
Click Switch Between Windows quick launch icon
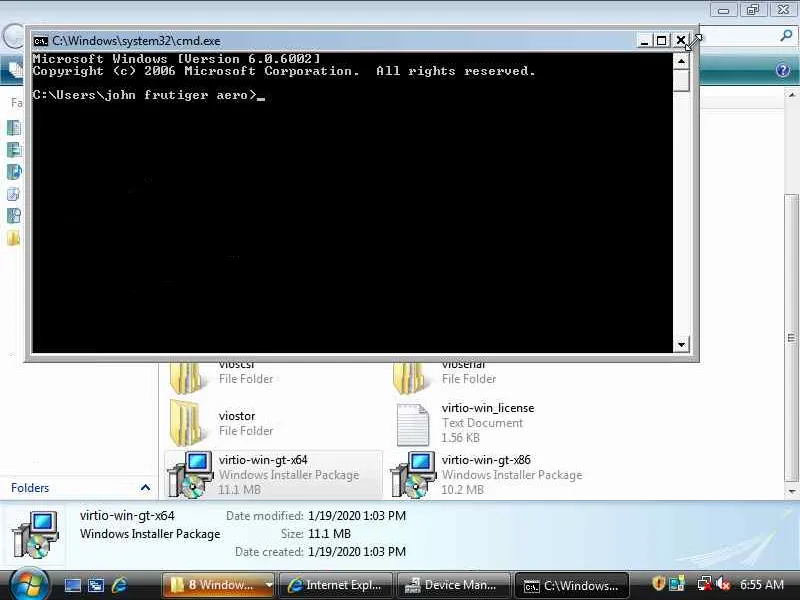[x=96, y=585]
